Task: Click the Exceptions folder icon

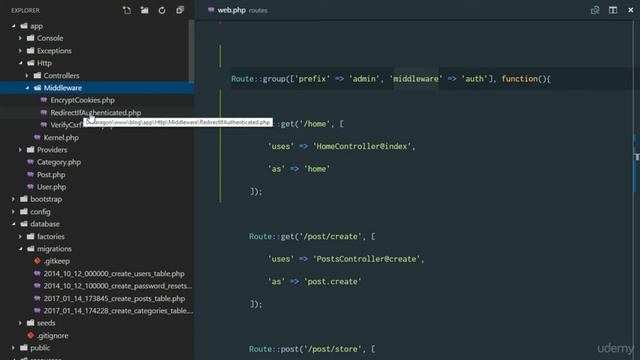Action: point(31,51)
